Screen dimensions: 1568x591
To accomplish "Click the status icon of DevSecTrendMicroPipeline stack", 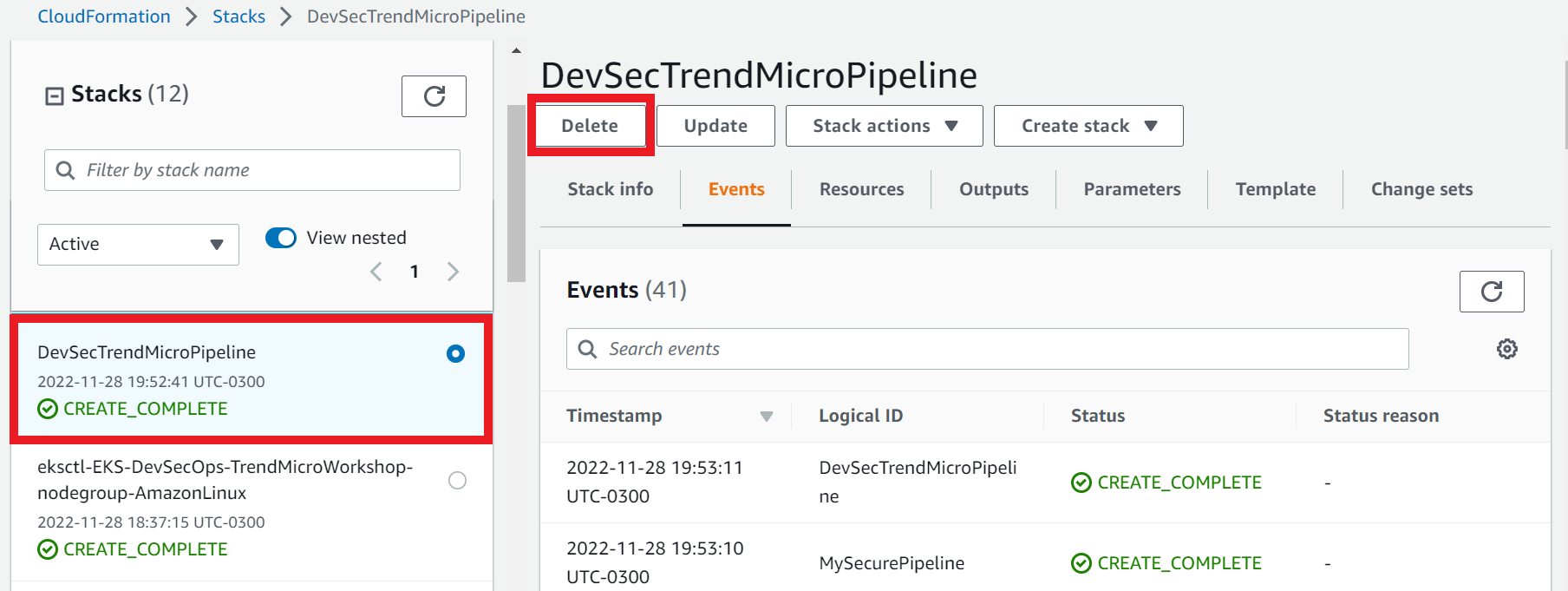I will coord(48,409).
